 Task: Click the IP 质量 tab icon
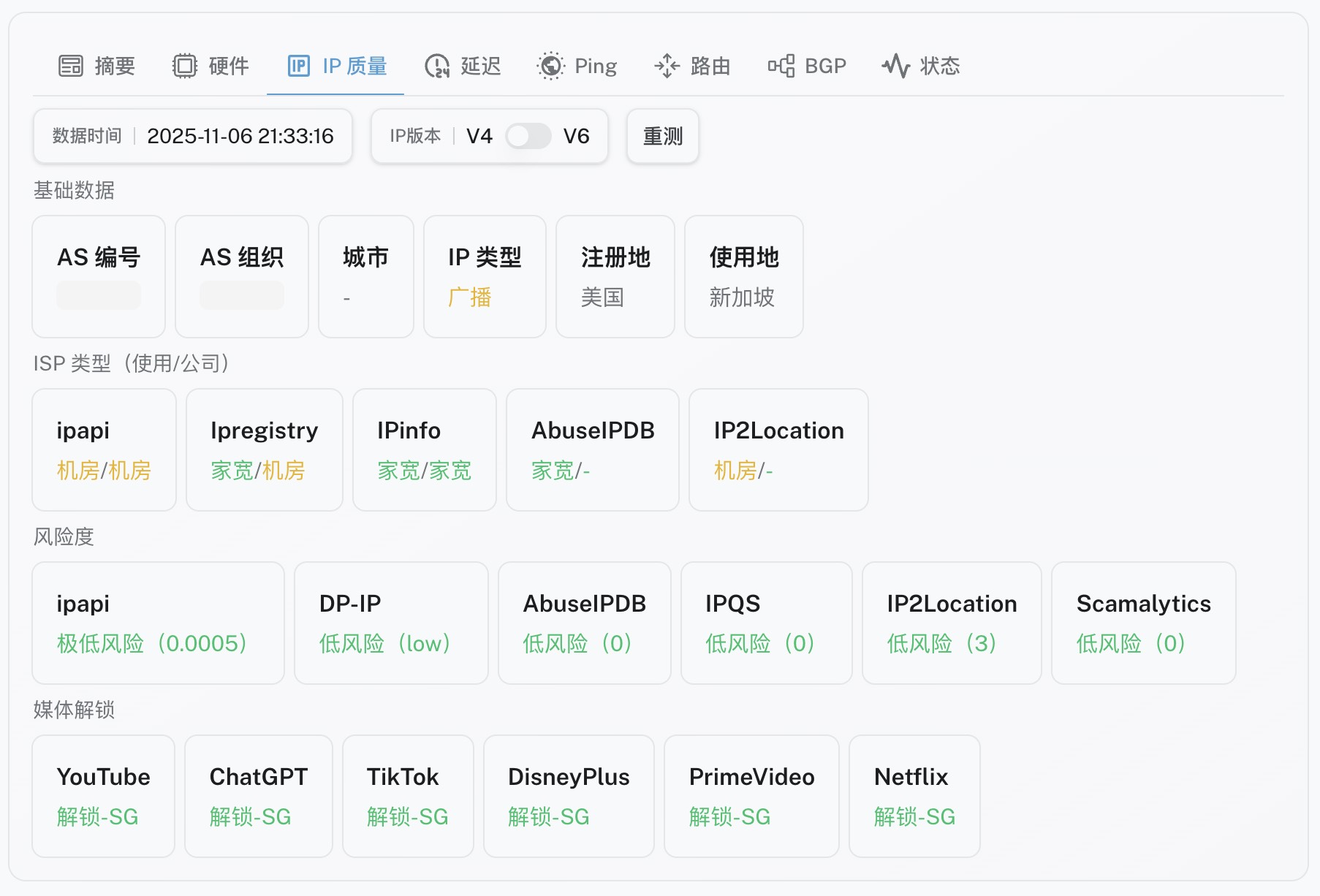(299, 66)
